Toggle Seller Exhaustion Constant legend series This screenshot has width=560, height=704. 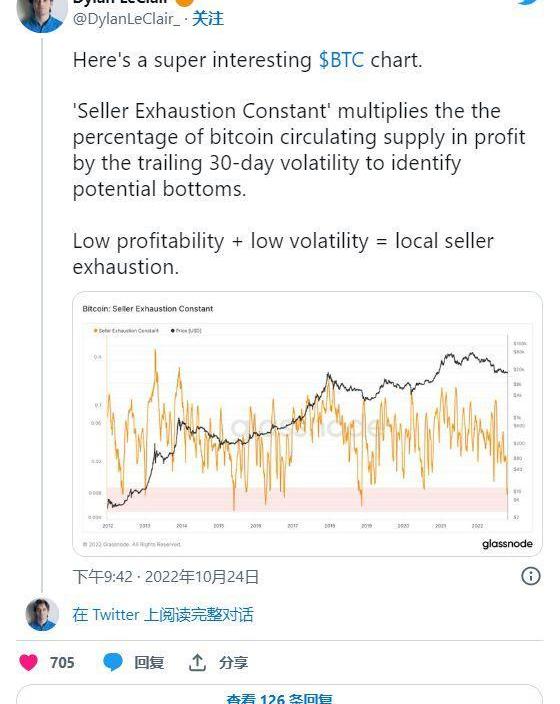click(126, 331)
